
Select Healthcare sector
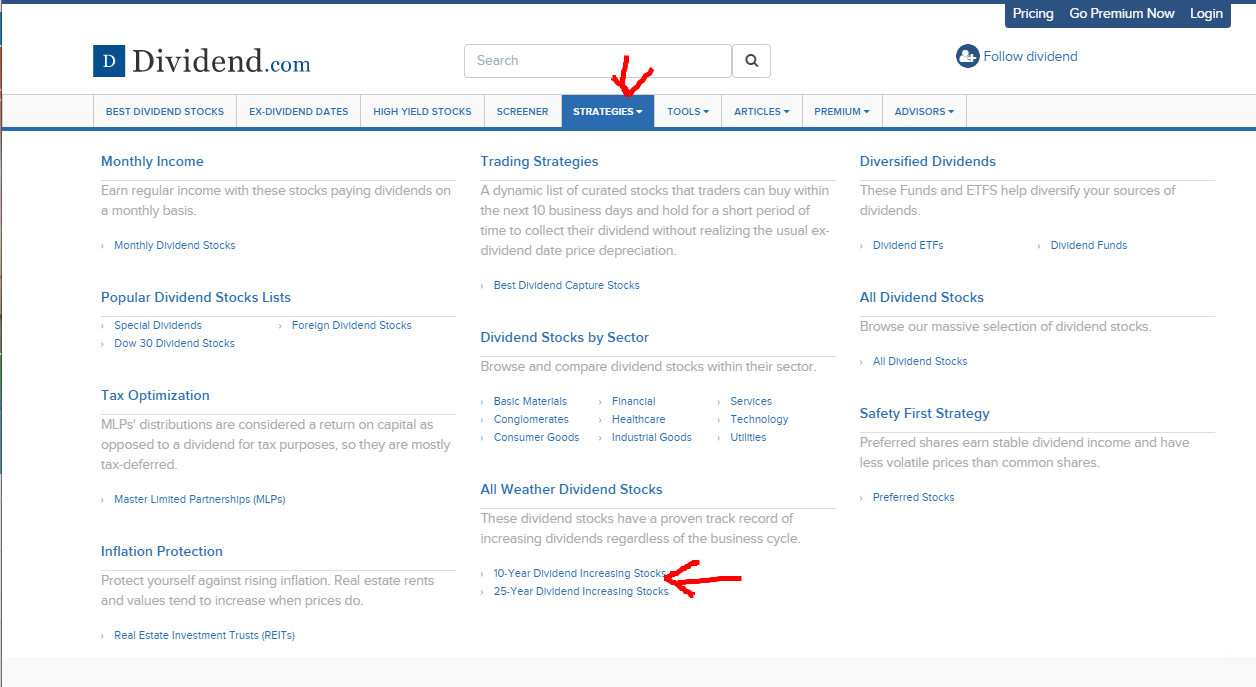pos(638,419)
